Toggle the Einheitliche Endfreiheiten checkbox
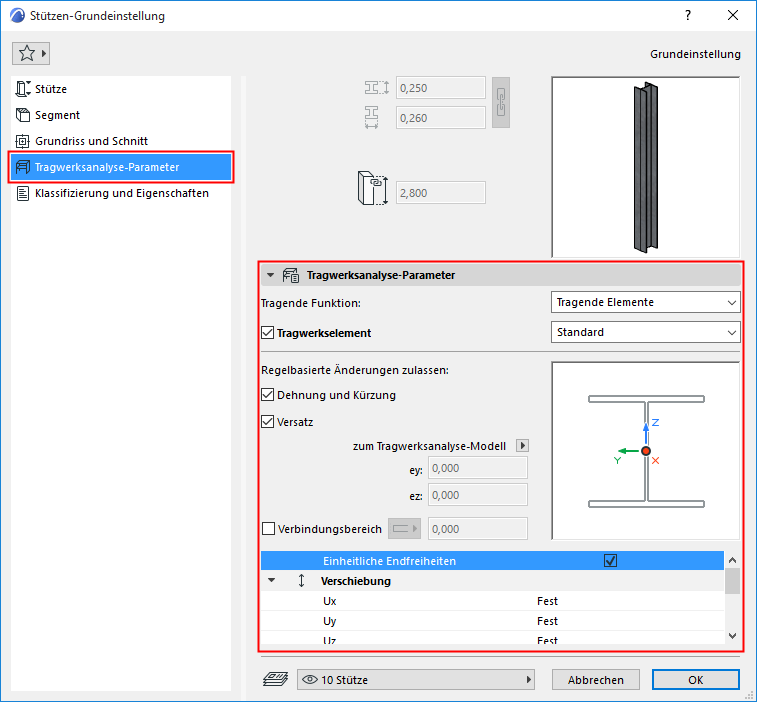This screenshot has width=757, height=702. pos(610,561)
